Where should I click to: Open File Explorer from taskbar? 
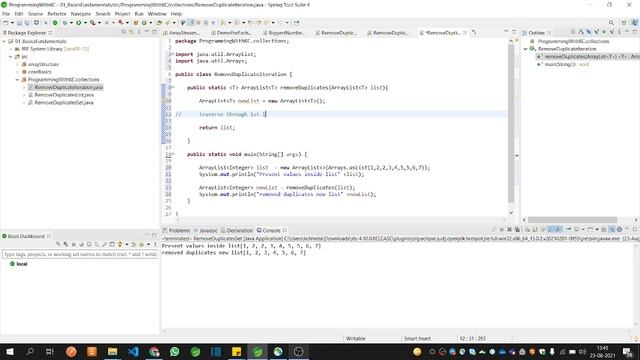112,351
